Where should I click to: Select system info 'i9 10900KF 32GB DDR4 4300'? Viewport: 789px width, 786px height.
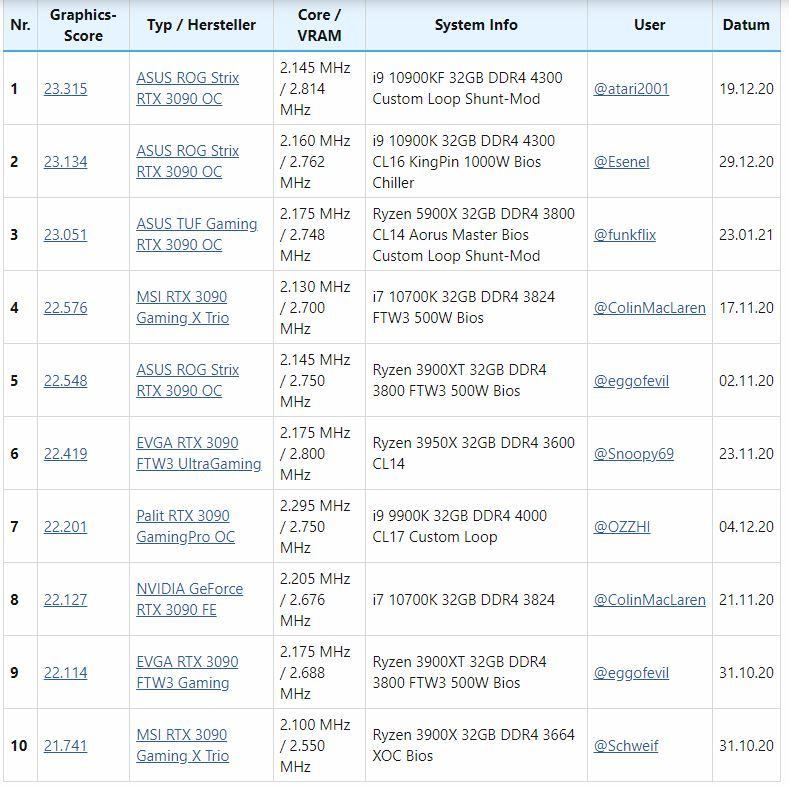(x=476, y=89)
